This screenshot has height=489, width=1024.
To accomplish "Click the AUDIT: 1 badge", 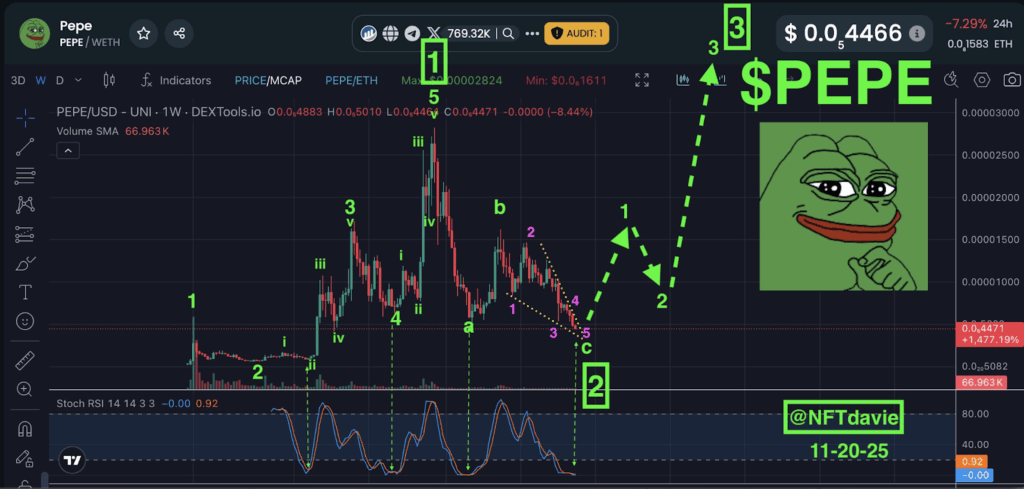I will point(575,33).
